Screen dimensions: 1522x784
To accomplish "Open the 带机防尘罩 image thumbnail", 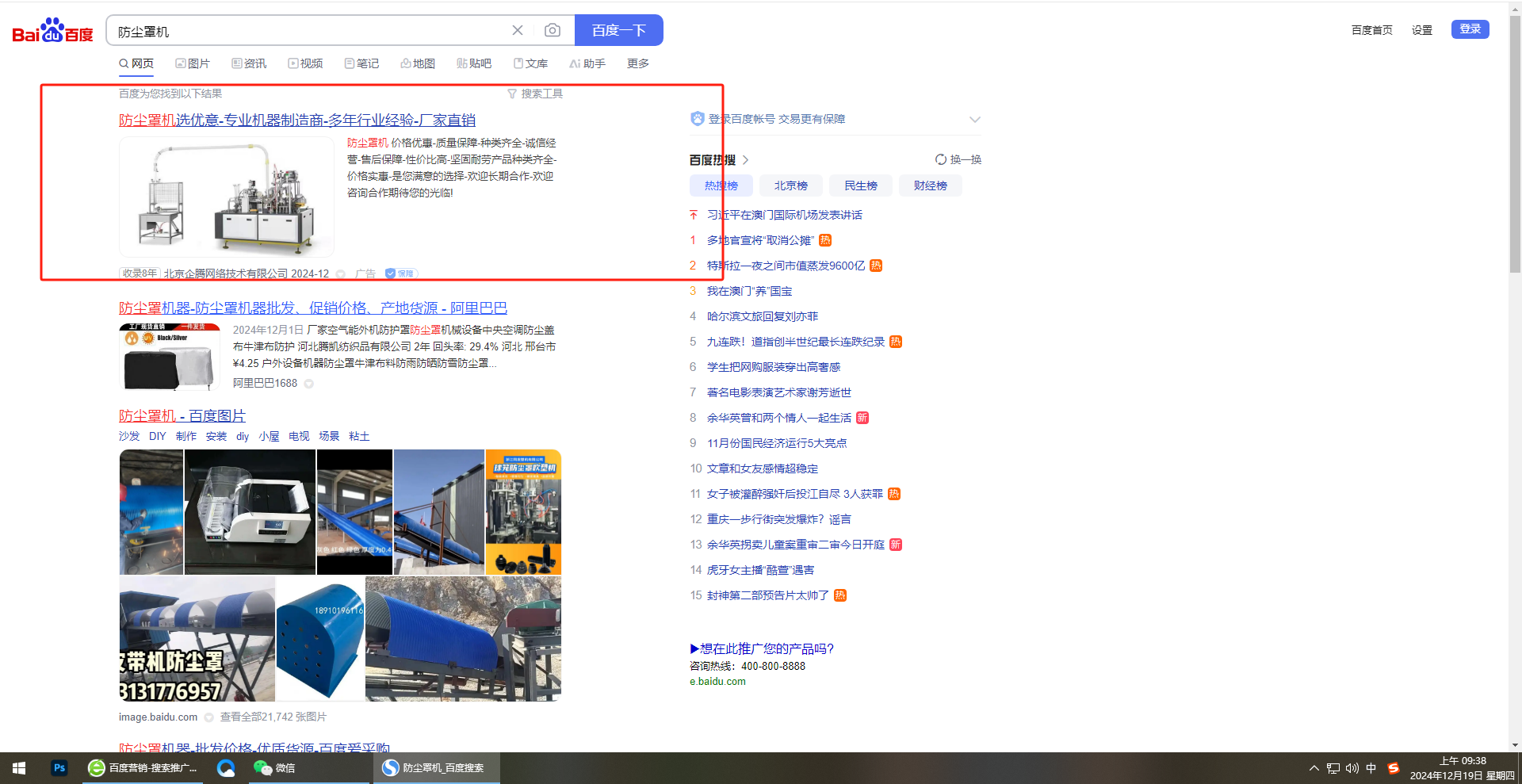I will (197, 639).
